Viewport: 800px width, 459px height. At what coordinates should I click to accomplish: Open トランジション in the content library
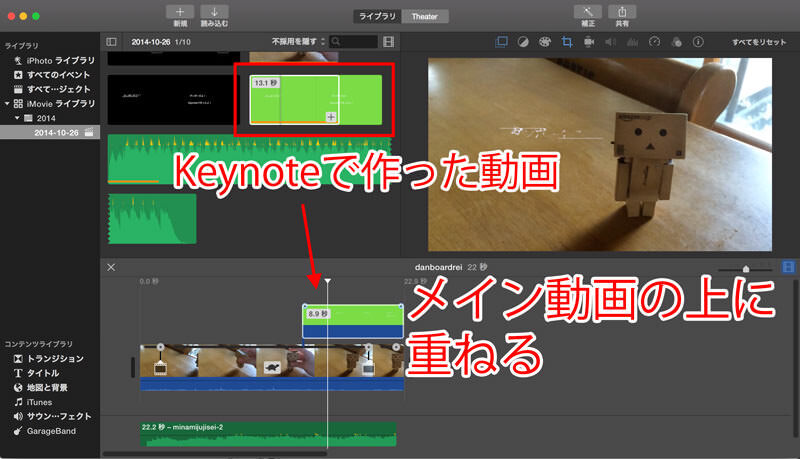pyautogui.click(x=49, y=359)
